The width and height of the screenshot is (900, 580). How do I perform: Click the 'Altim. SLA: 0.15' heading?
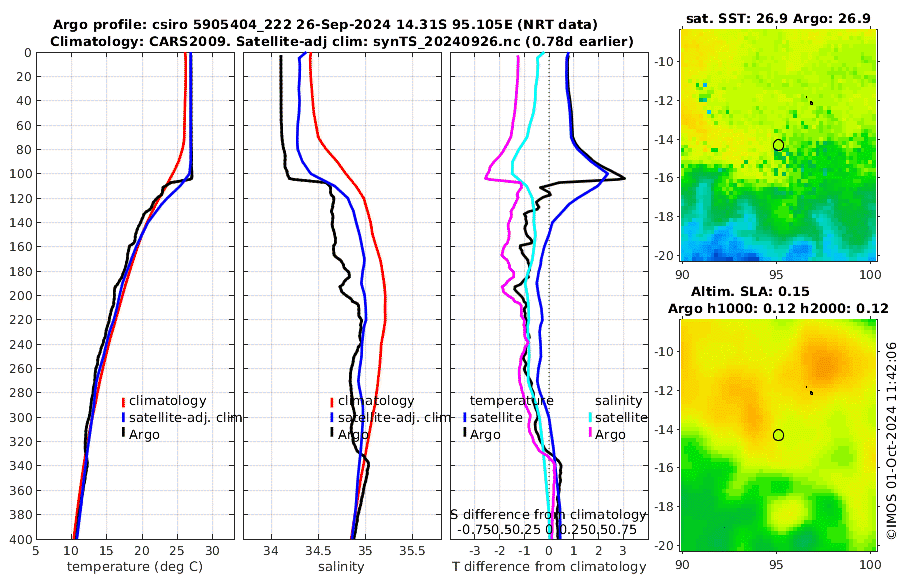[x=750, y=291]
